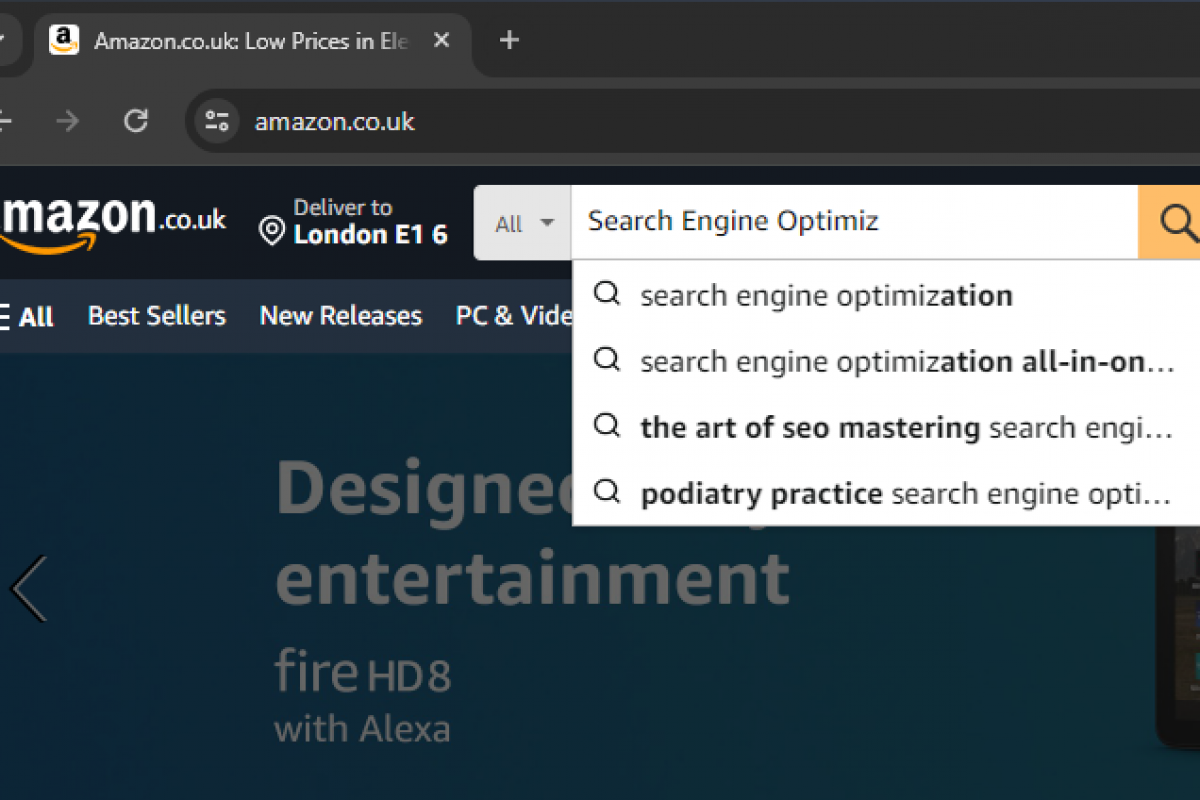
Task: Select the Amazon.co.uk browser tab
Action: [x=252, y=41]
